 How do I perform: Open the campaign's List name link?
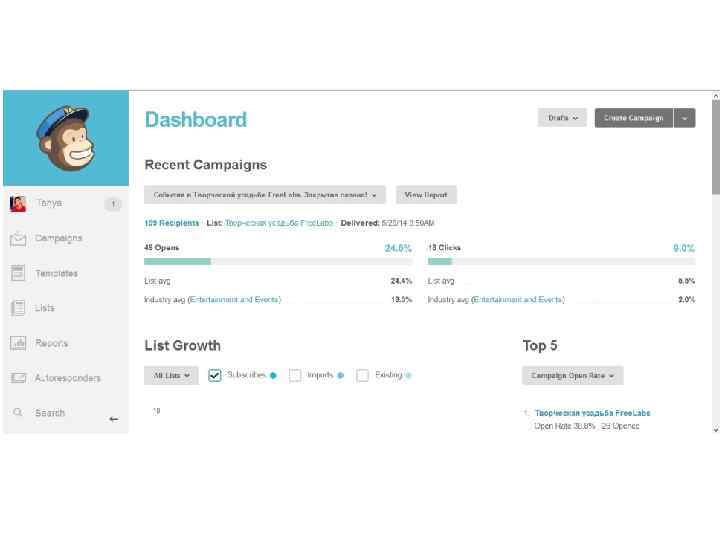tap(279, 223)
